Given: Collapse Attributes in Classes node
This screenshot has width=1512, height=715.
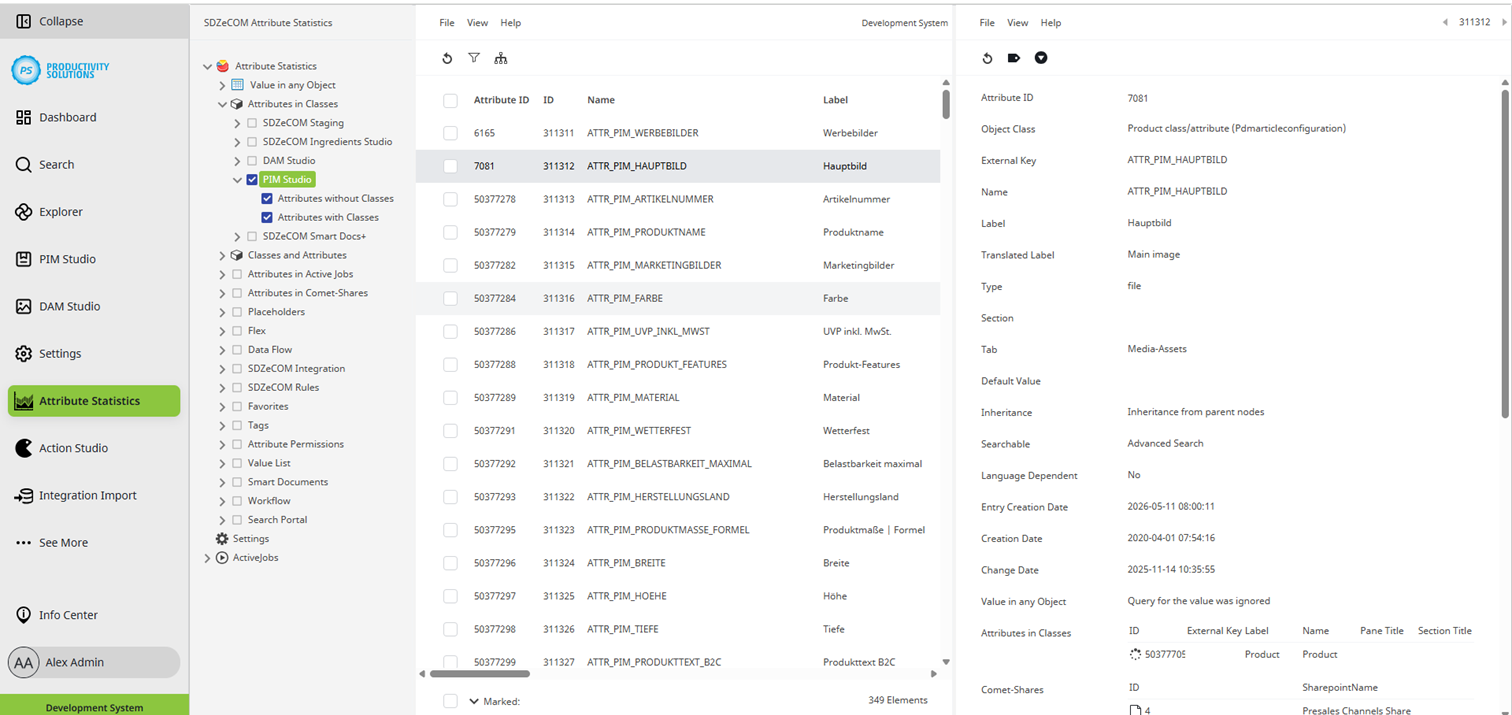Looking at the screenshot, I should click(222, 104).
